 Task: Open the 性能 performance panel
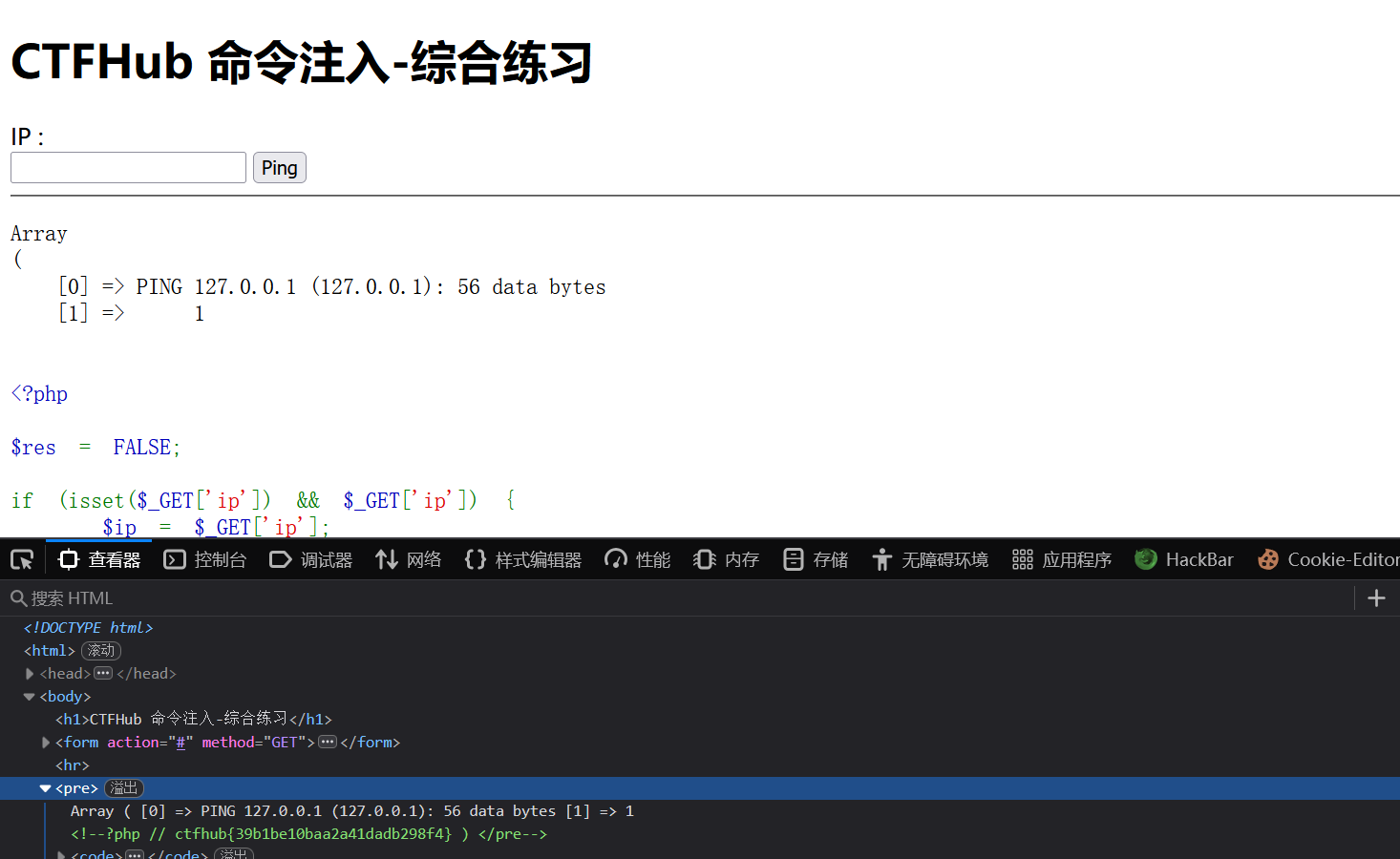click(638, 559)
